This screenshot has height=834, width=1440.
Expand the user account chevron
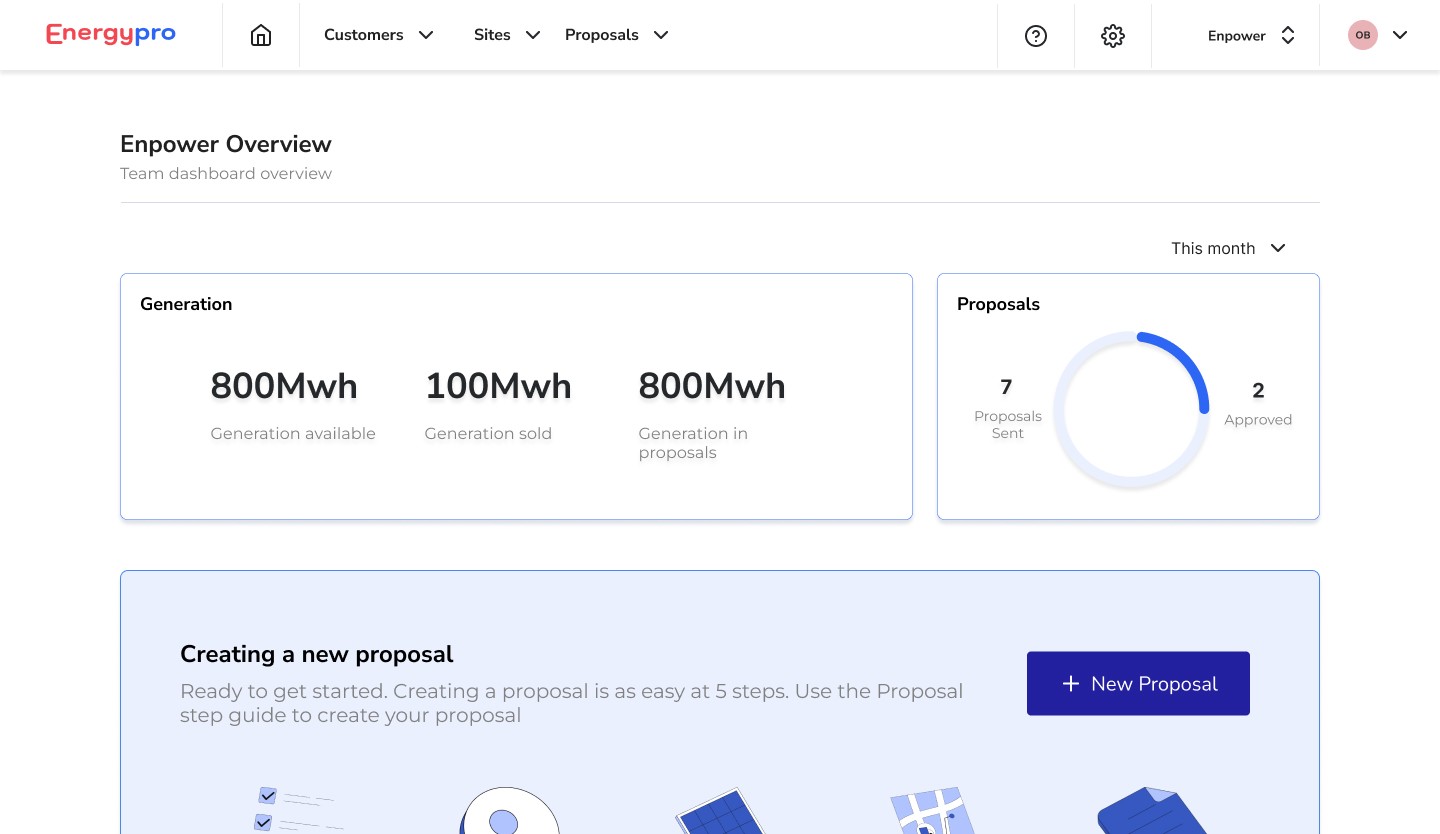pos(1400,35)
